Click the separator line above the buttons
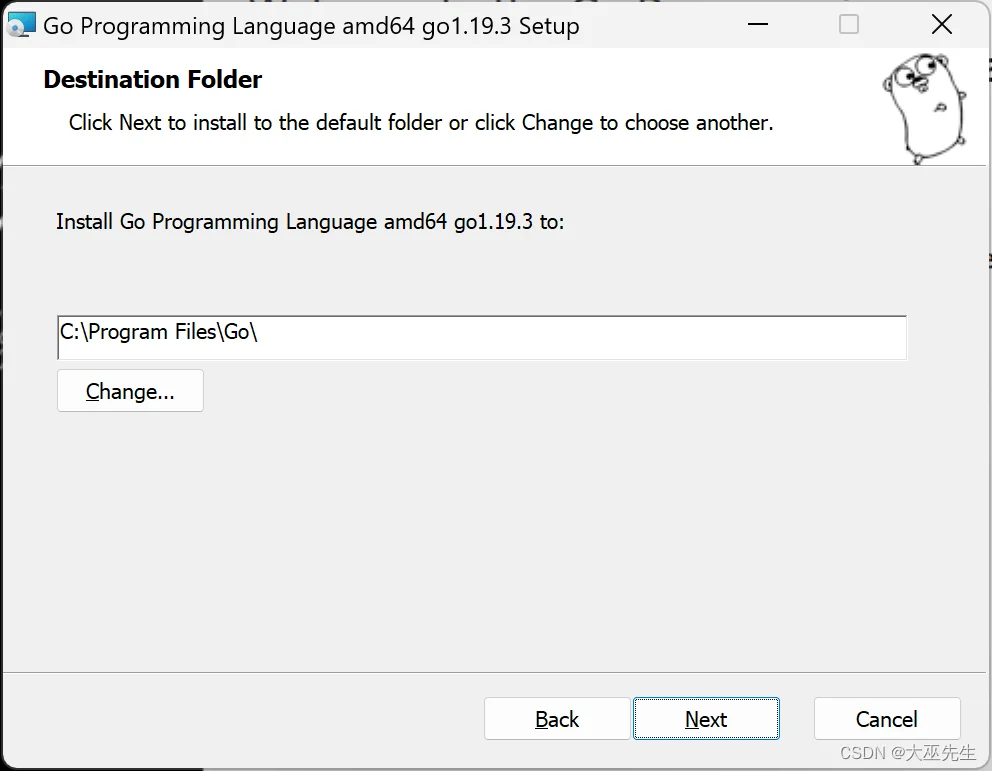Screen dimensions: 992x771 coord(495,672)
